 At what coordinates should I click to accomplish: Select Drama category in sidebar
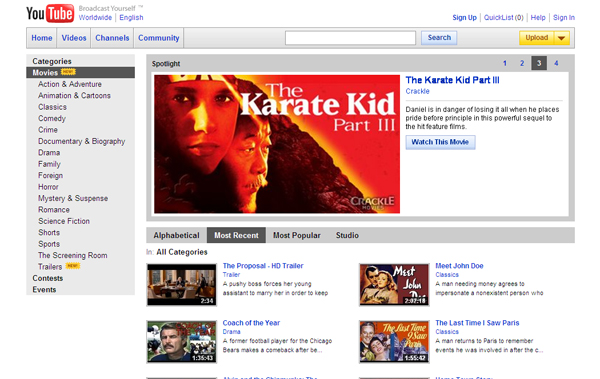(x=49, y=153)
